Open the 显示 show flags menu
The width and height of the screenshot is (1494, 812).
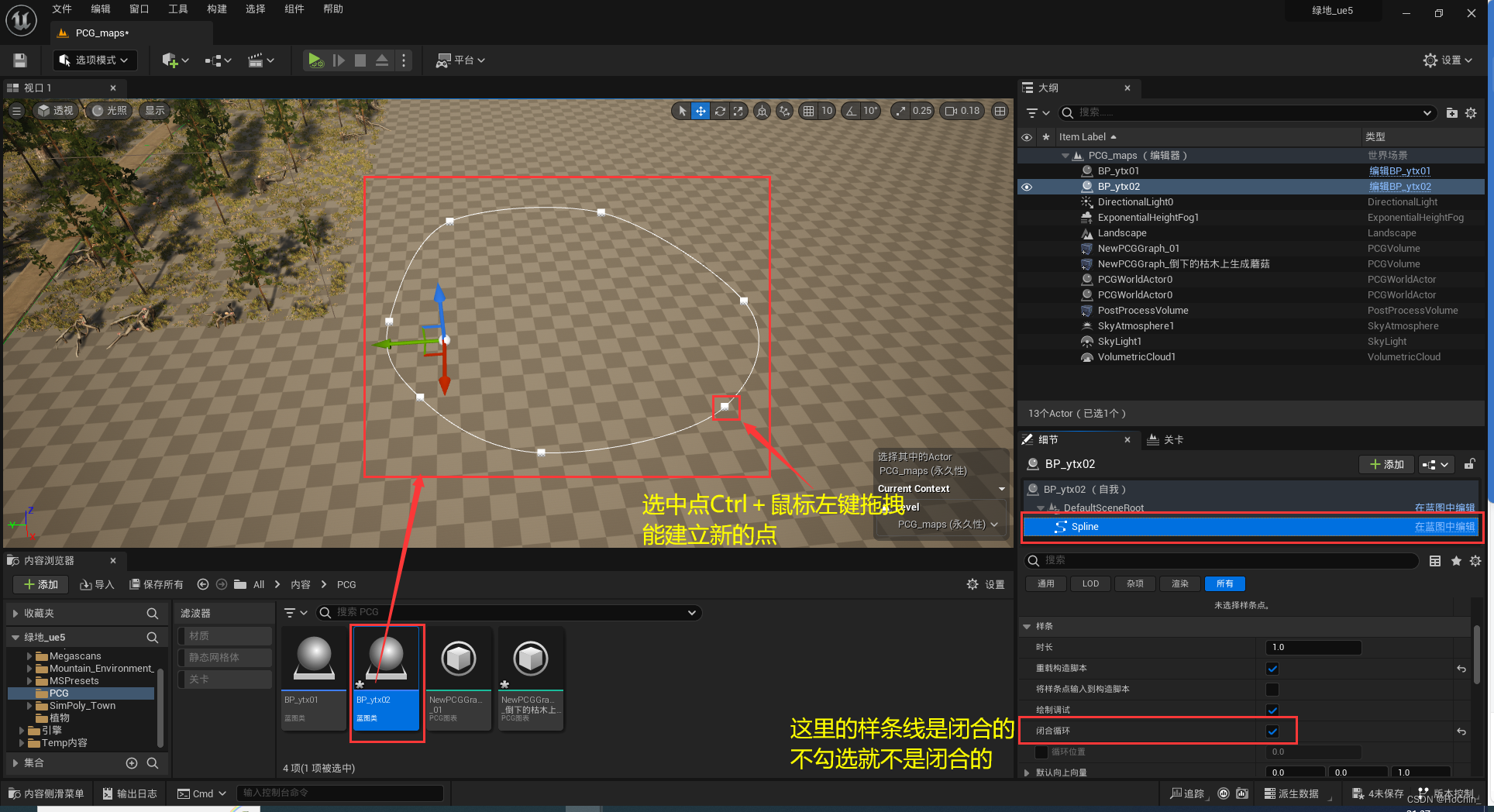tap(155, 111)
